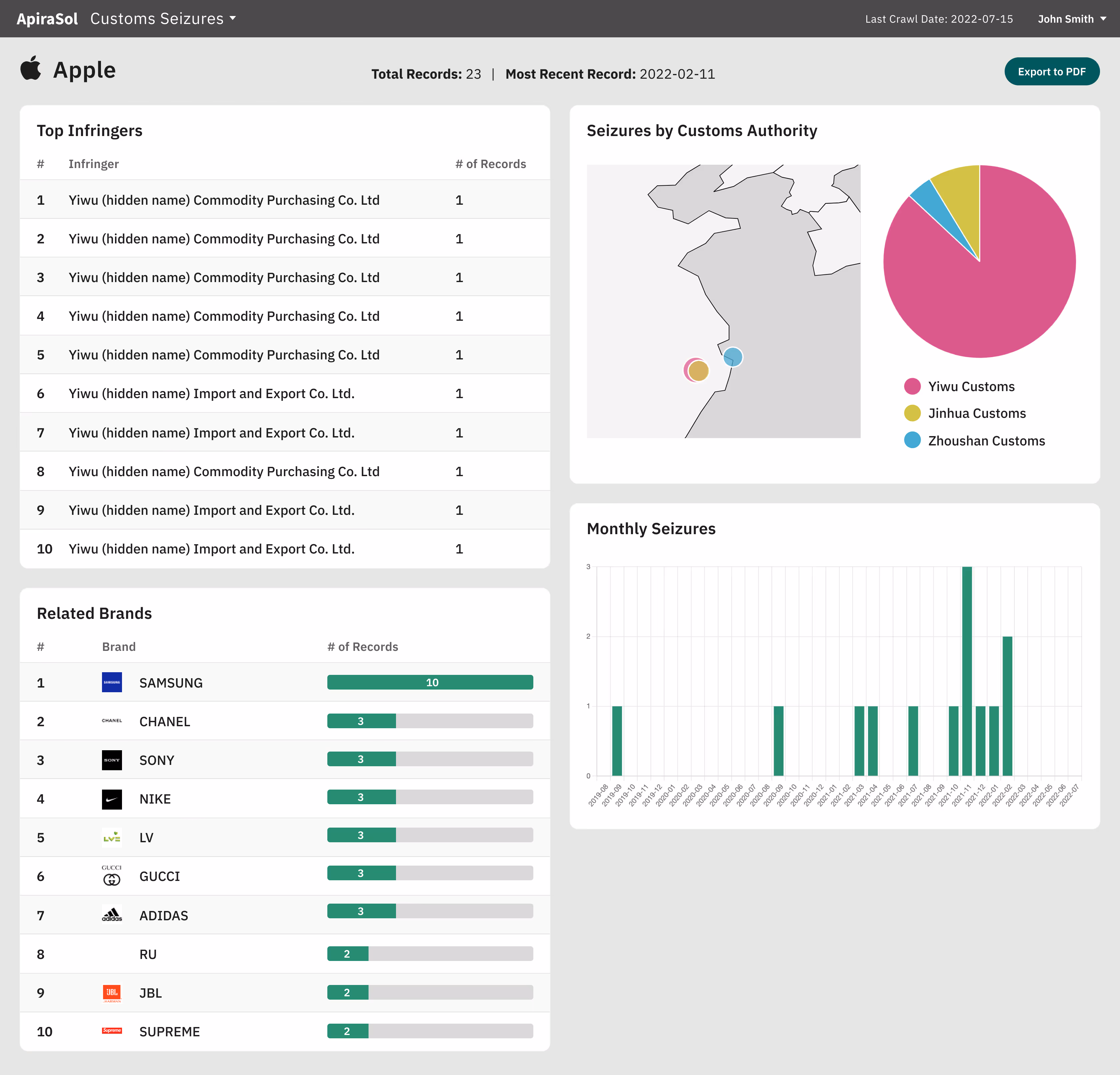Click the Nike swoosh logo
Screen dimensions: 1120x1075
[x=111, y=799]
